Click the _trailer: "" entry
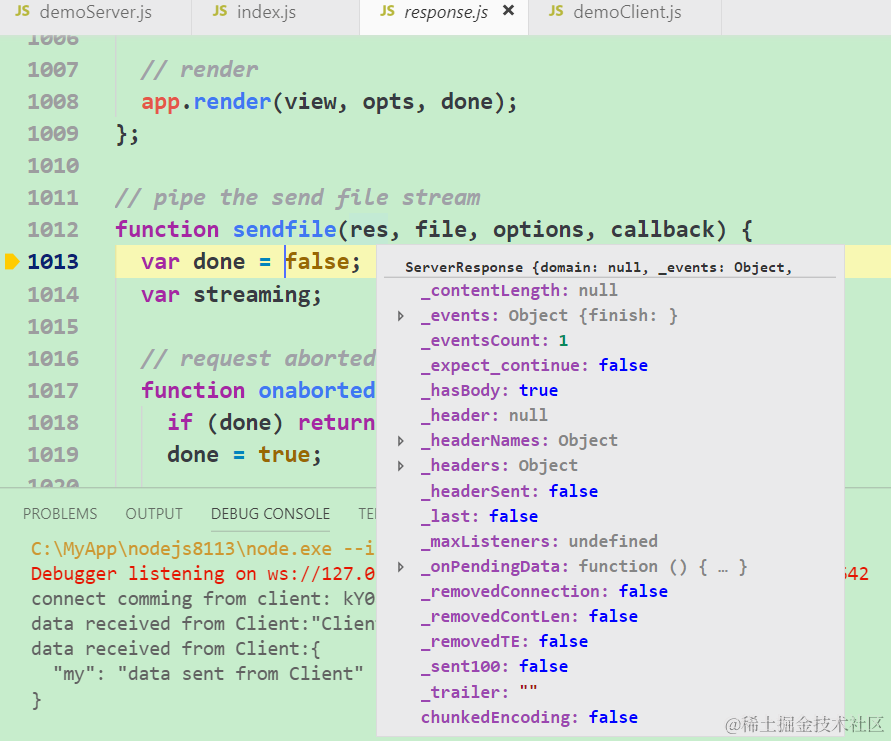 point(479,692)
